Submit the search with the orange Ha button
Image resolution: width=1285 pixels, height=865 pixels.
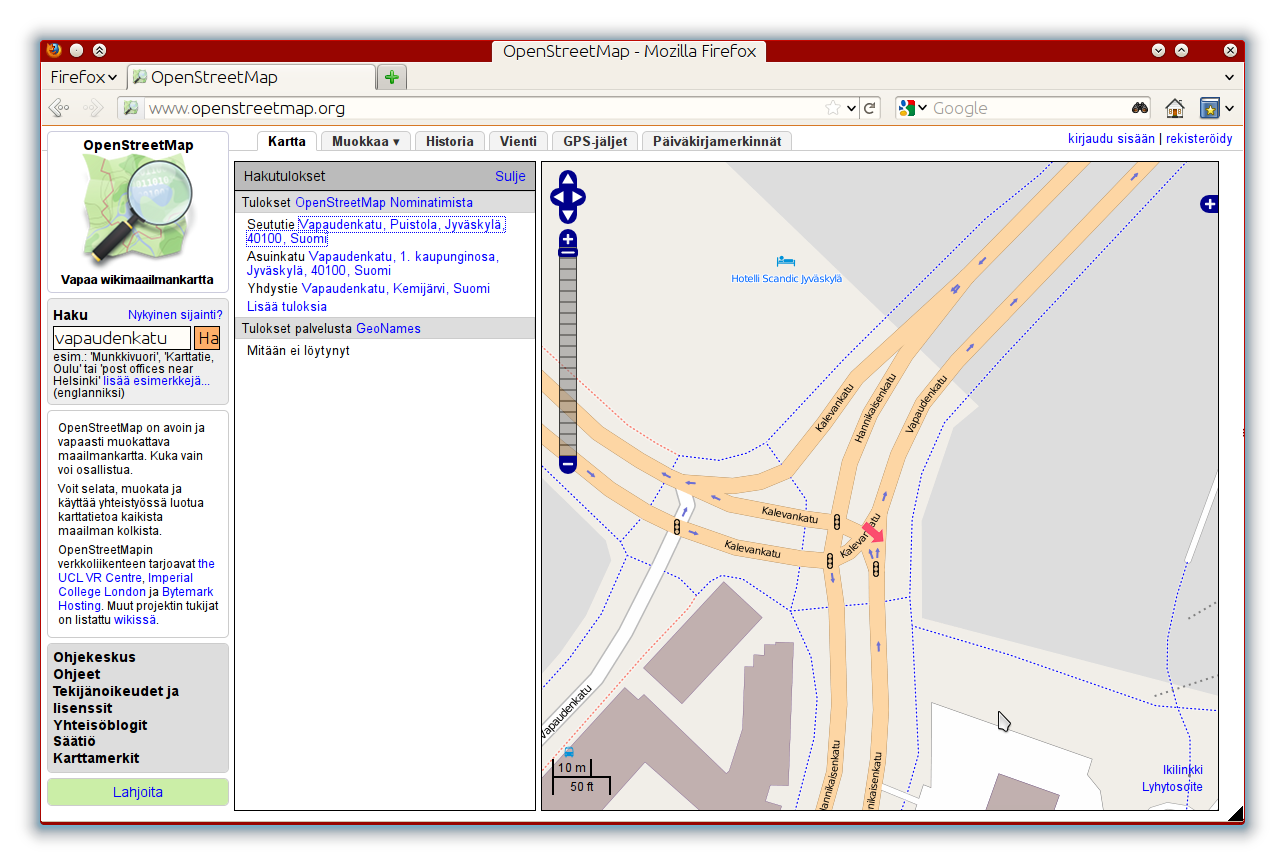[207, 338]
